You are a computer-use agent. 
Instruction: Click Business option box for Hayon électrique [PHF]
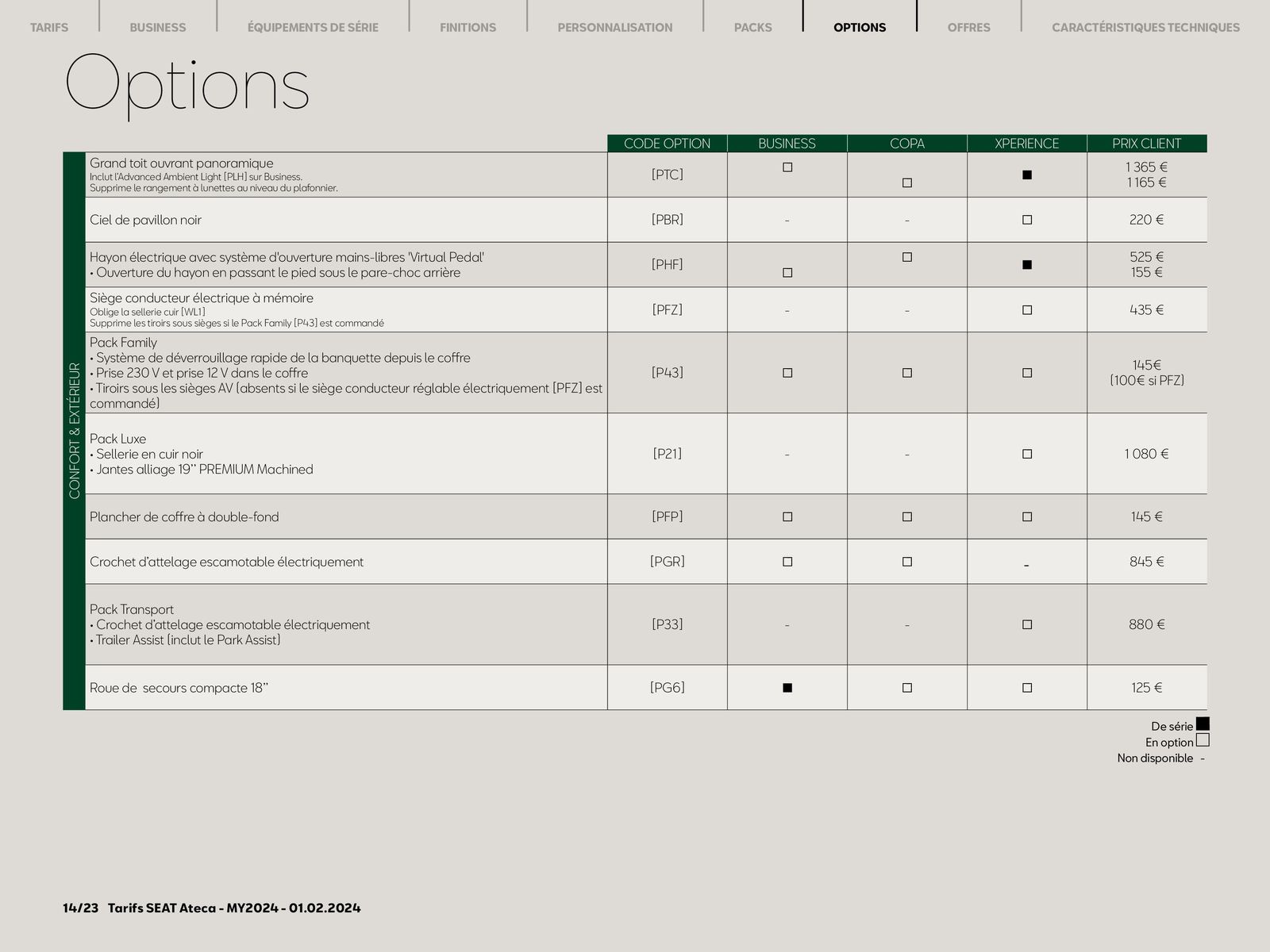pyautogui.click(x=787, y=272)
